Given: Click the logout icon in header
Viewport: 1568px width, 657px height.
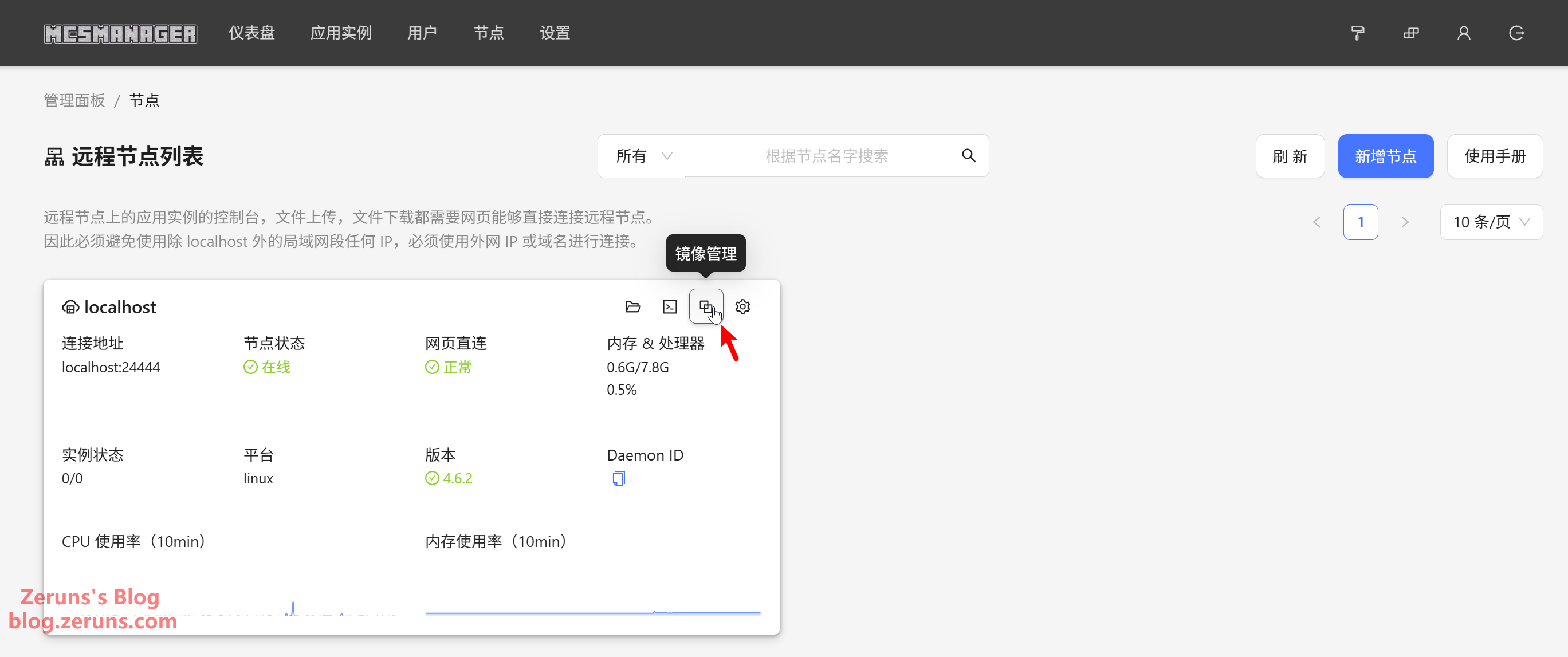Looking at the screenshot, I should [1516, 33].
